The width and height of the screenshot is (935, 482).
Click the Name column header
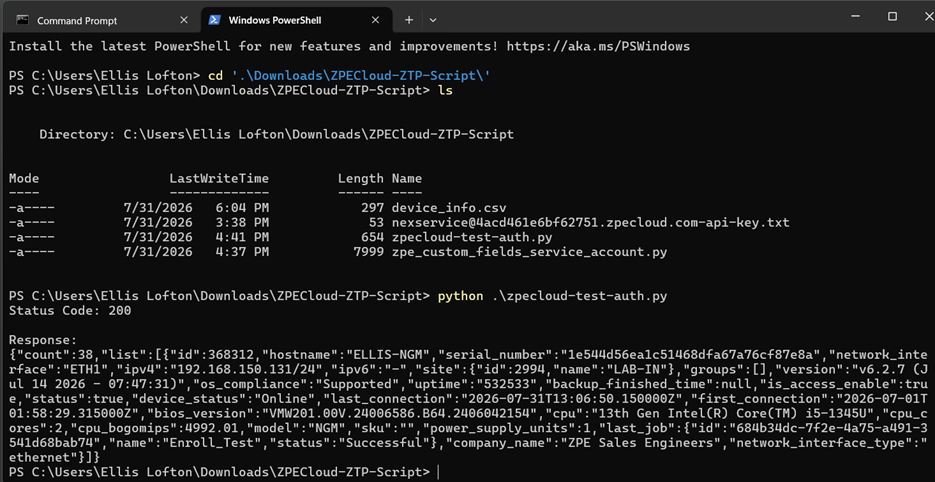point(407,178)
